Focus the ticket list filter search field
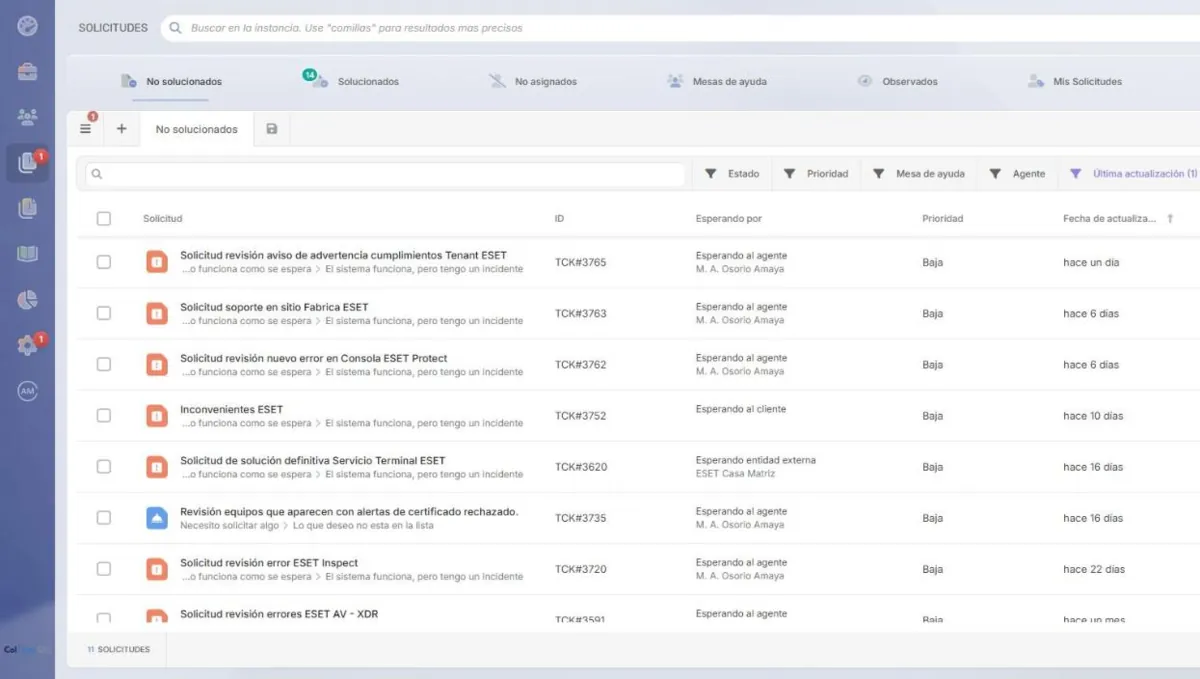The width and height of the screenshot is (1200, 679). pyautogui.click(x=385, y=174)
